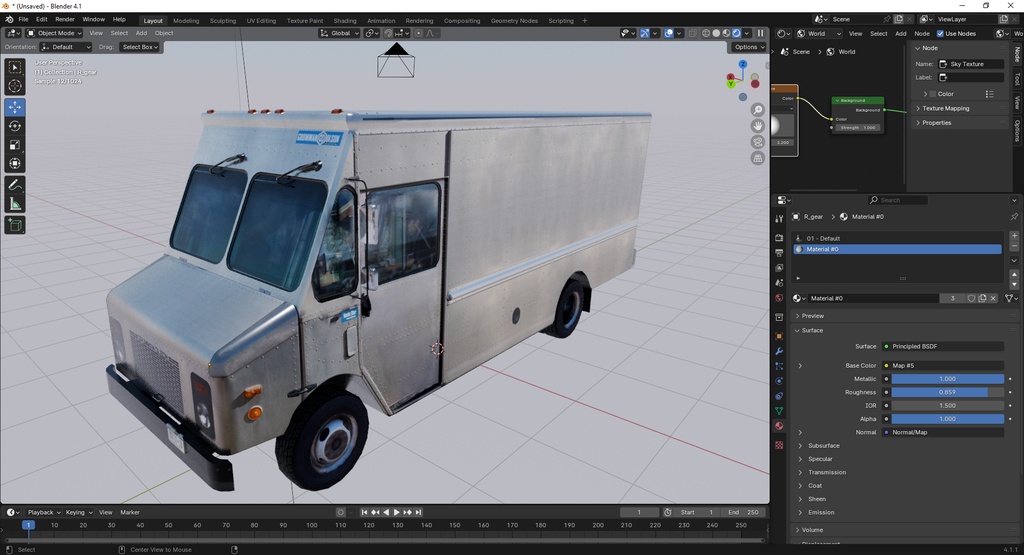Activate the Rotate tool
This screenshot has width=1024, height=555.
coord(15,126)
